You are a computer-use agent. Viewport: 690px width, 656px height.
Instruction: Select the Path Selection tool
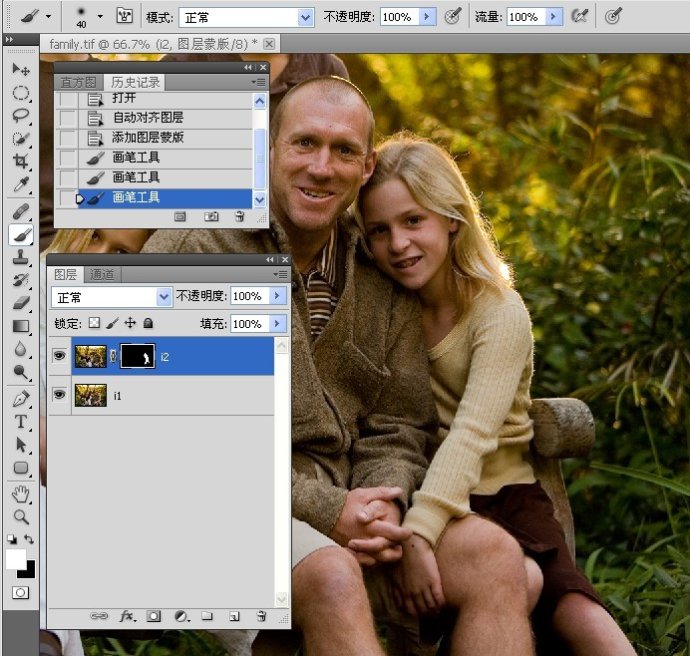(21, 445)
